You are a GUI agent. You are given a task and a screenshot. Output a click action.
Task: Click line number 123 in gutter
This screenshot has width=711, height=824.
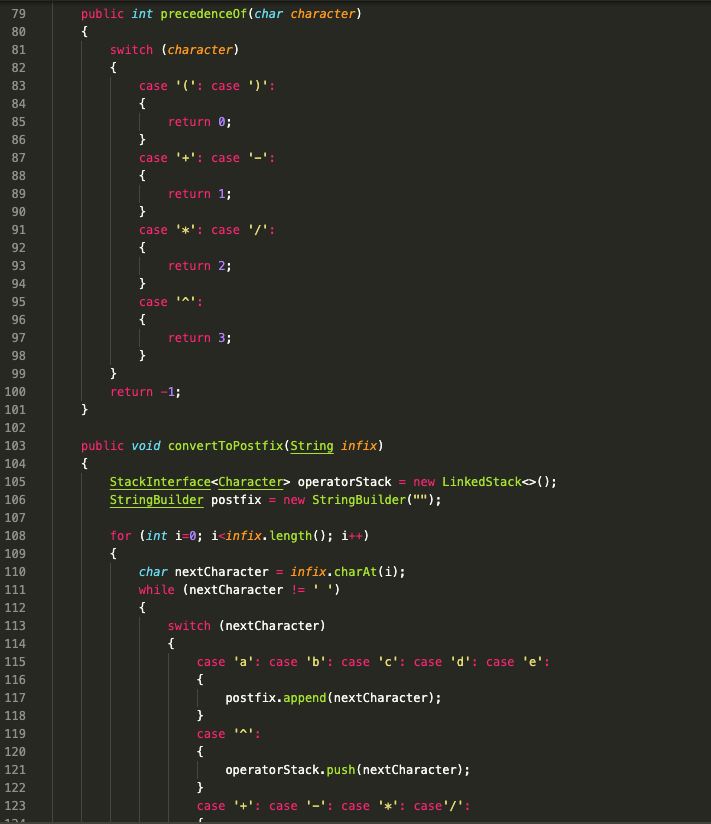[15, 806]
